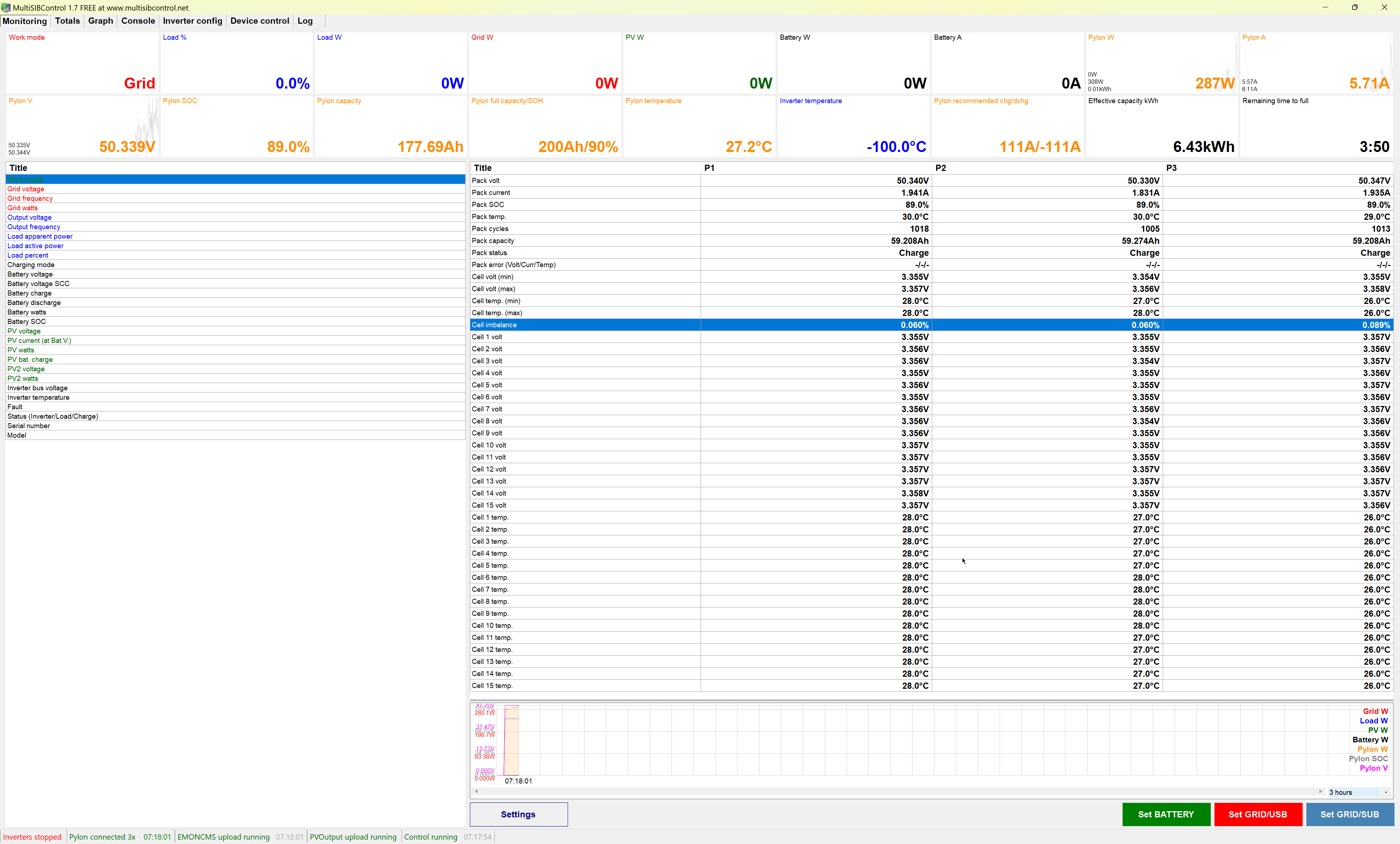This screenshot has height=844, width=1400.
Task: Select the Cell 14 volt row
Action: point(931,493)
